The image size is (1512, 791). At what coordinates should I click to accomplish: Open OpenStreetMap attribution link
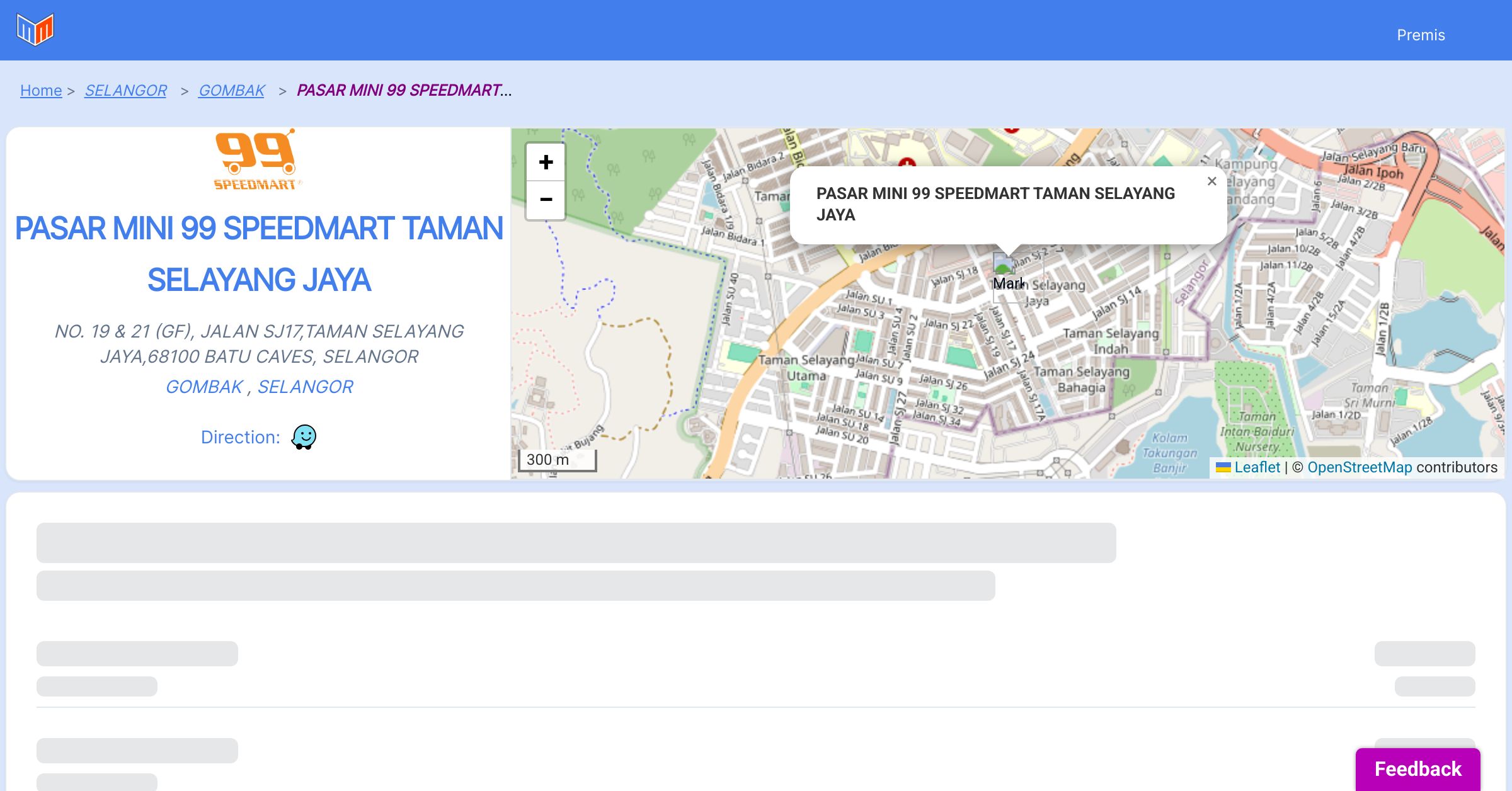[1360, 467]
